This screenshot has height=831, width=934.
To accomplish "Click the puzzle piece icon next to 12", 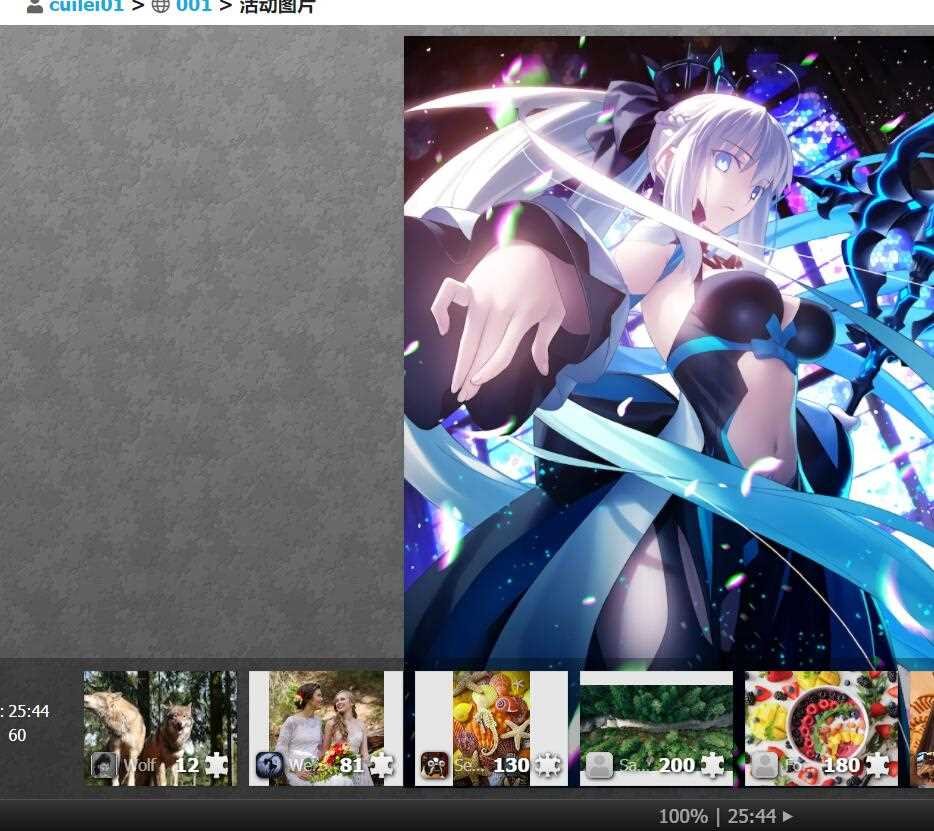I will point(217,765).
